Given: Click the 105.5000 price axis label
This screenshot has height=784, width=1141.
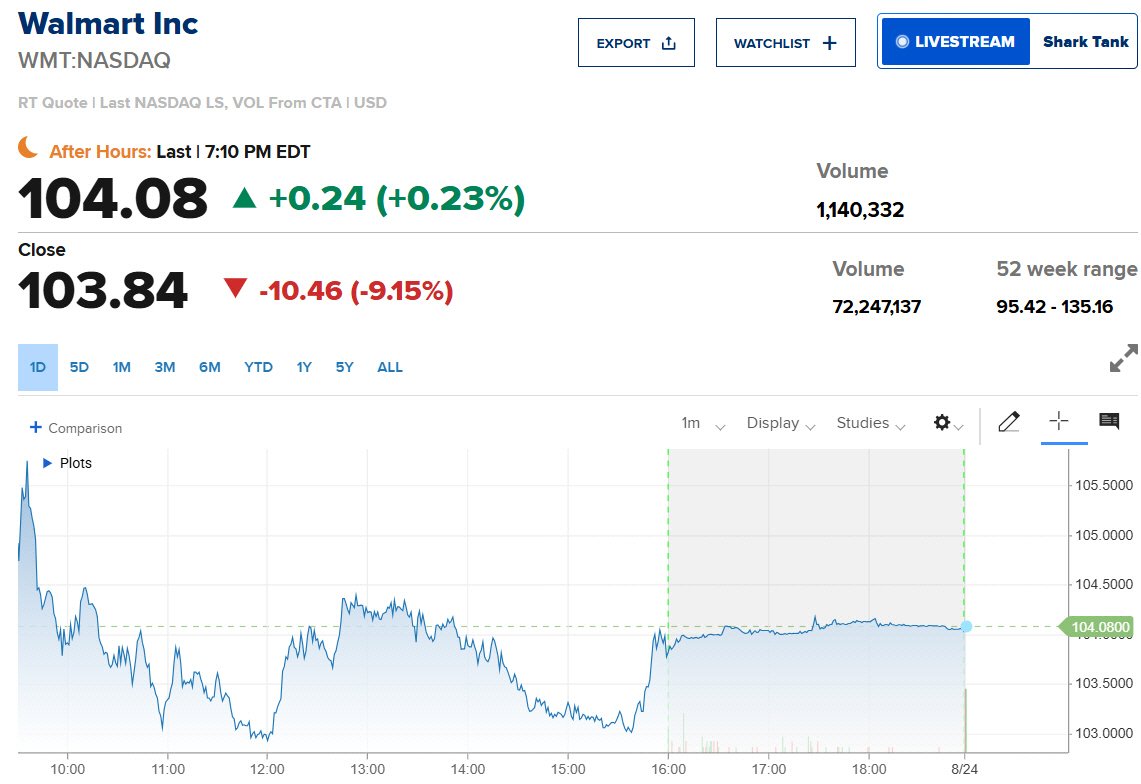Looking at the screenshot, I should coord(1104,486).
